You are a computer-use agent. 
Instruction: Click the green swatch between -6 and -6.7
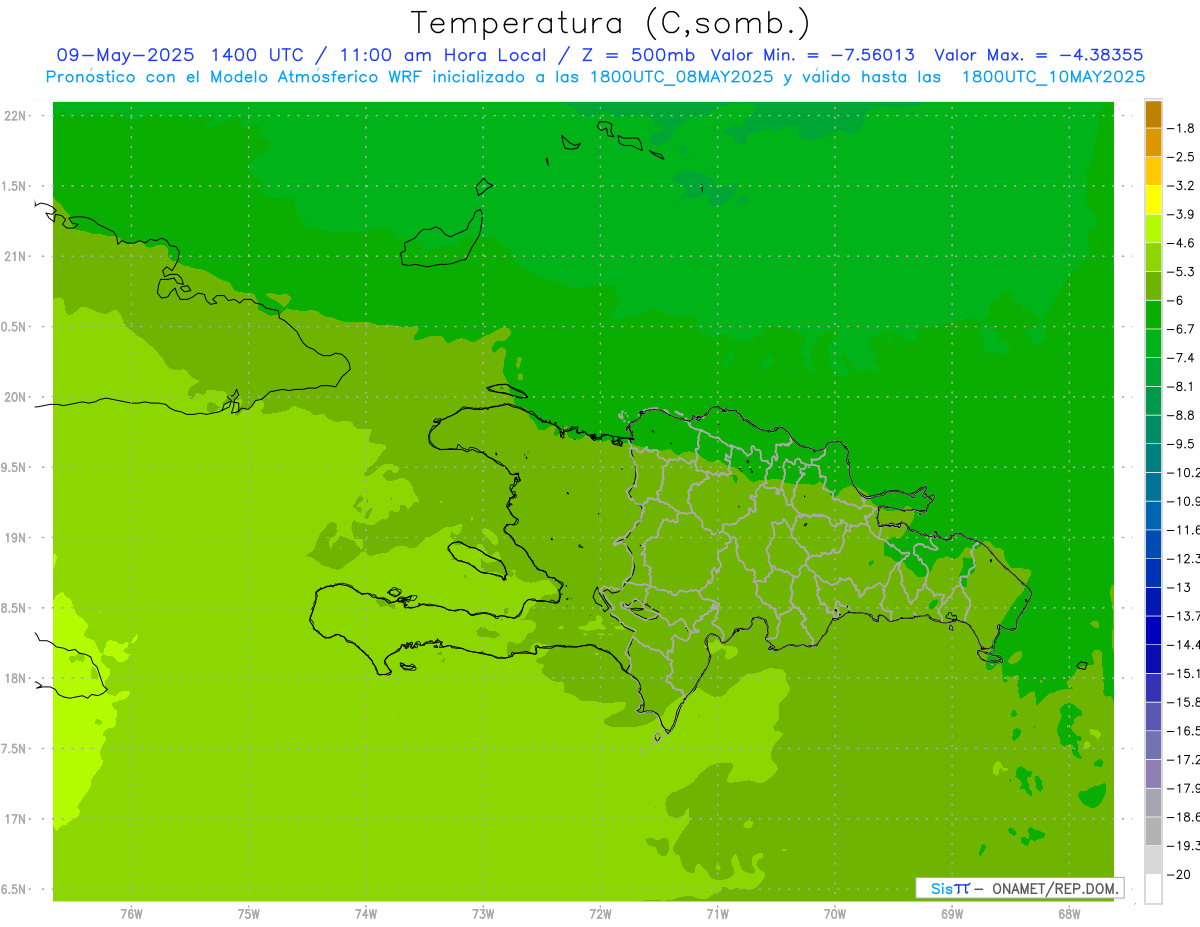click(1153, 315)
